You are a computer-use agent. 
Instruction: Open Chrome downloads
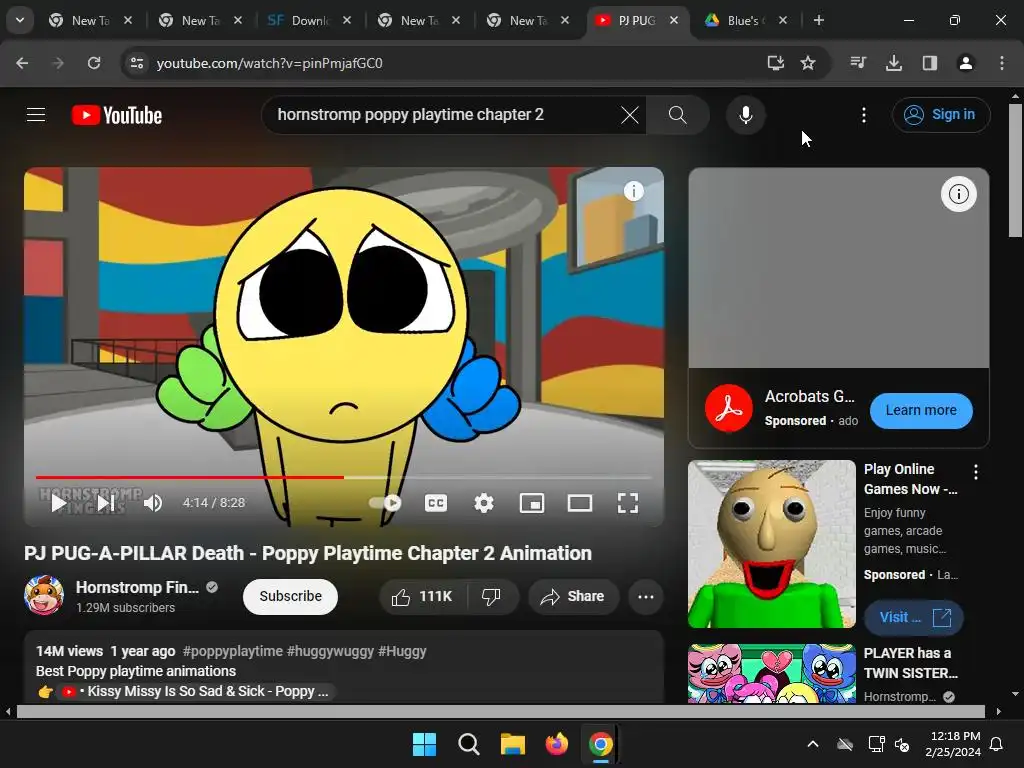(x=894, y=63)
